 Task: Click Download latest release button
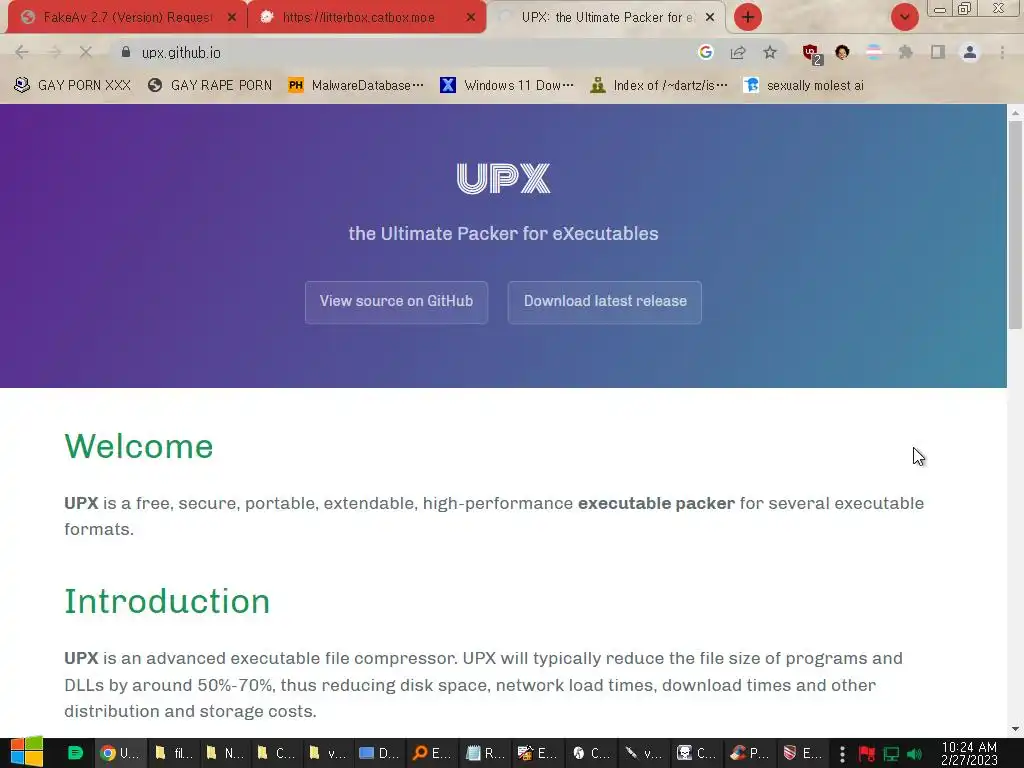click(605, 302)
